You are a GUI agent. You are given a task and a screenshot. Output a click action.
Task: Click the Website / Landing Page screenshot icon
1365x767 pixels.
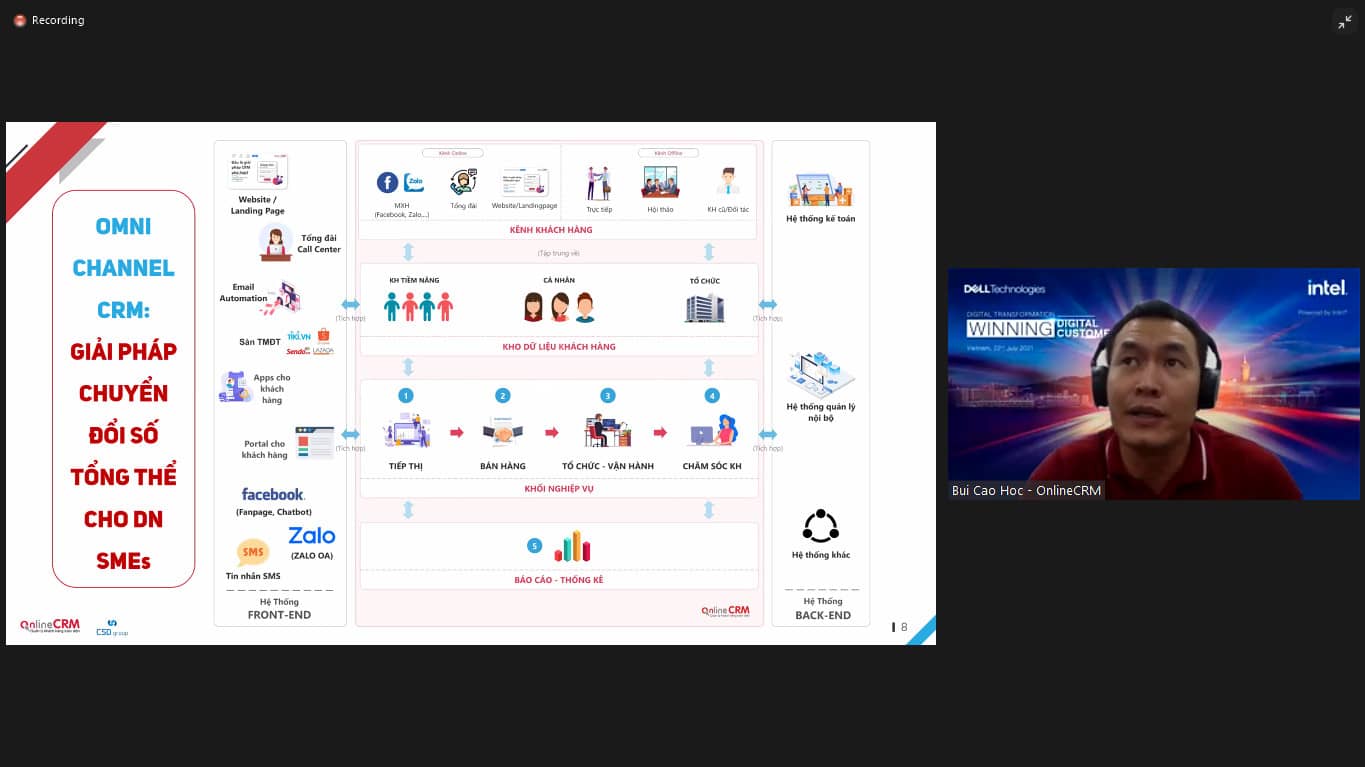pos(258,171)
